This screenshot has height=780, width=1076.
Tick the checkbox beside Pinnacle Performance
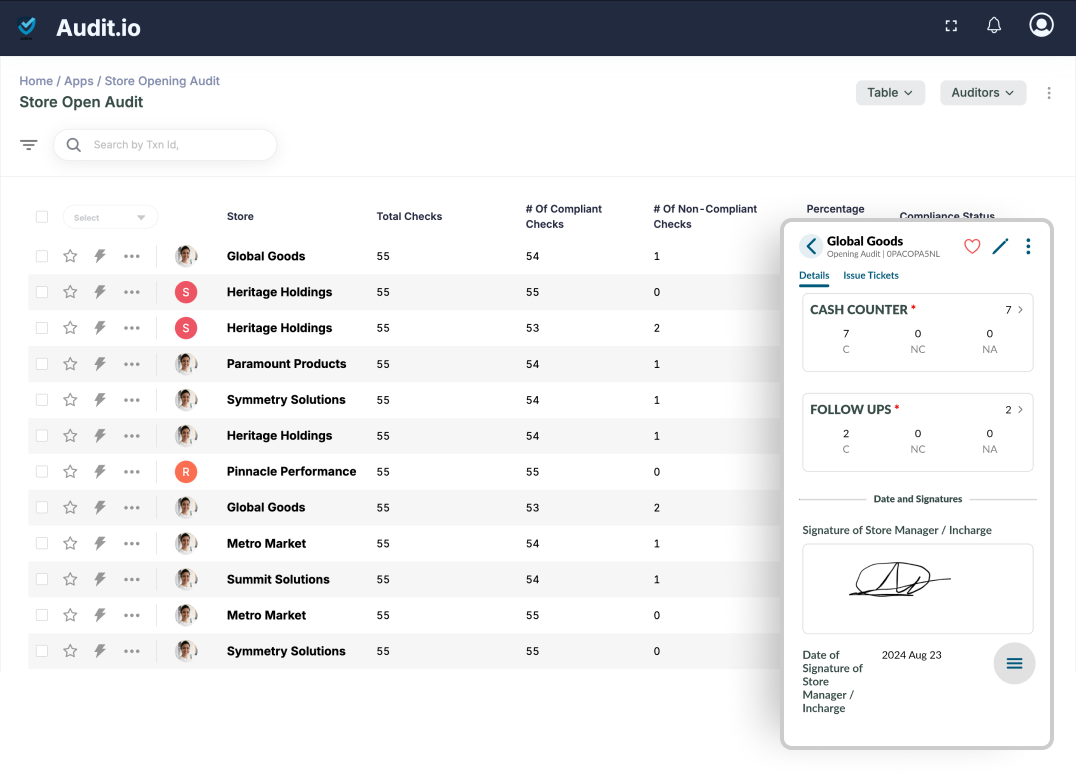coord(41,471)
